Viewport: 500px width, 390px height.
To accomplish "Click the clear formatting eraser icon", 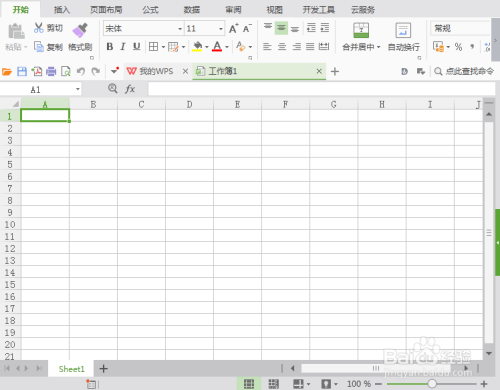I will click(x=241, y=46).
